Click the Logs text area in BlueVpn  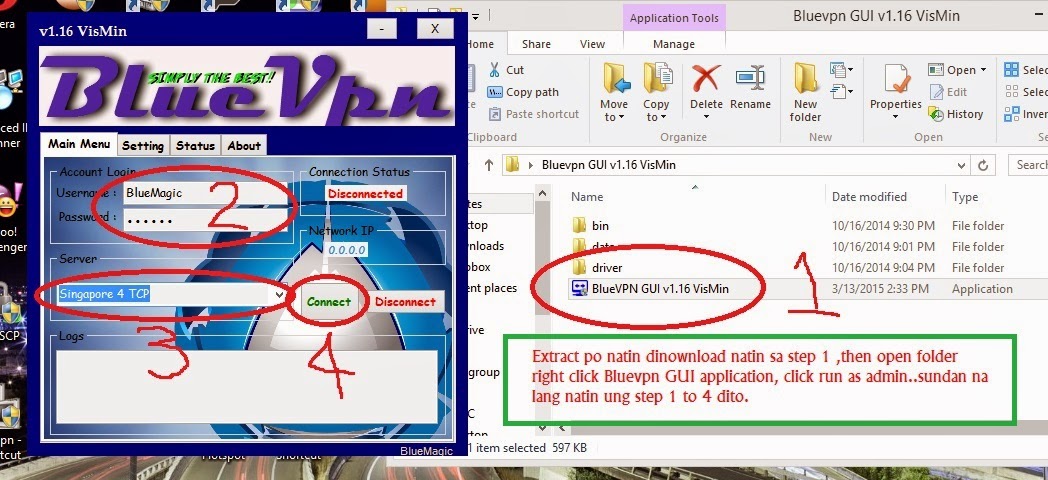247,386
